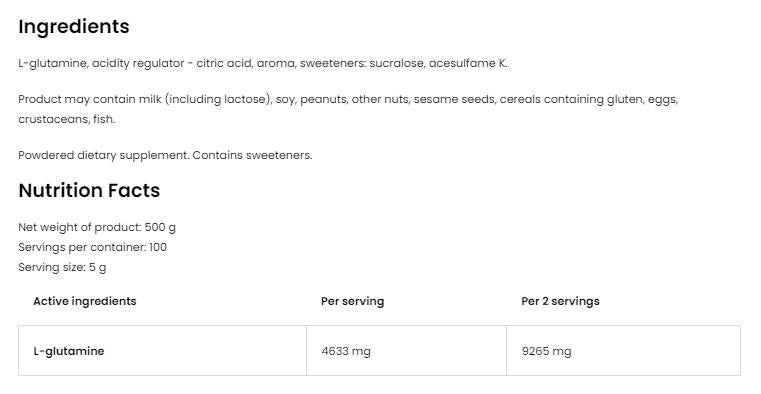This screenshot has height=394, width=761.
Task: Click 'acesulfame K' in the ingredients
Action: [x=467, y=64]
